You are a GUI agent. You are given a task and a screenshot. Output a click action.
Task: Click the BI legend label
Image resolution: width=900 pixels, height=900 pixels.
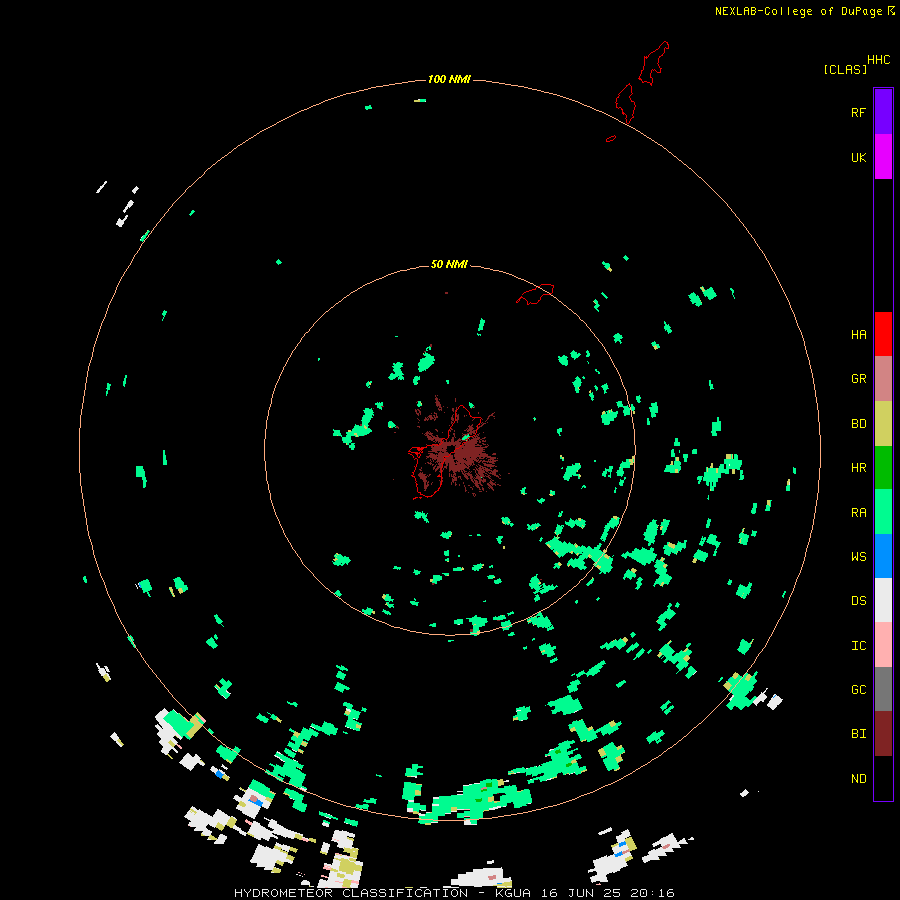point(858,734)
